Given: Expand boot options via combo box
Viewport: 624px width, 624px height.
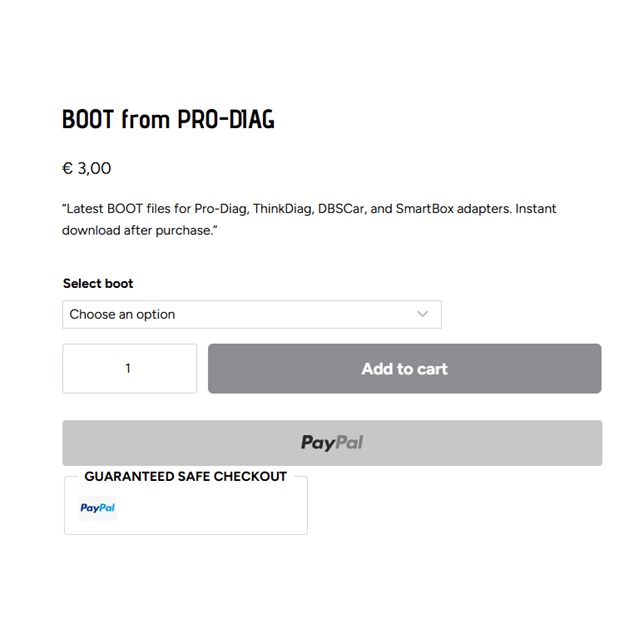Looking at the screenshot, I should click(300, 314).
